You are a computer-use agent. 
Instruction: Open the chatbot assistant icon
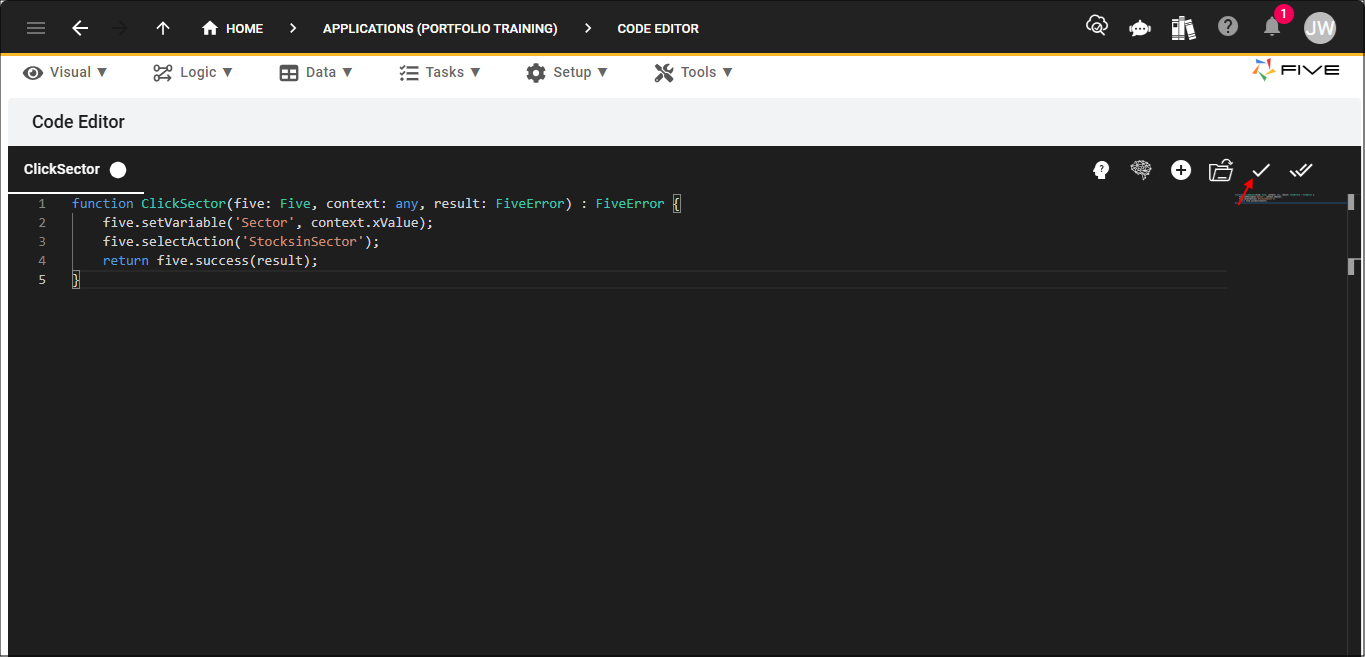pos(1140,28)
